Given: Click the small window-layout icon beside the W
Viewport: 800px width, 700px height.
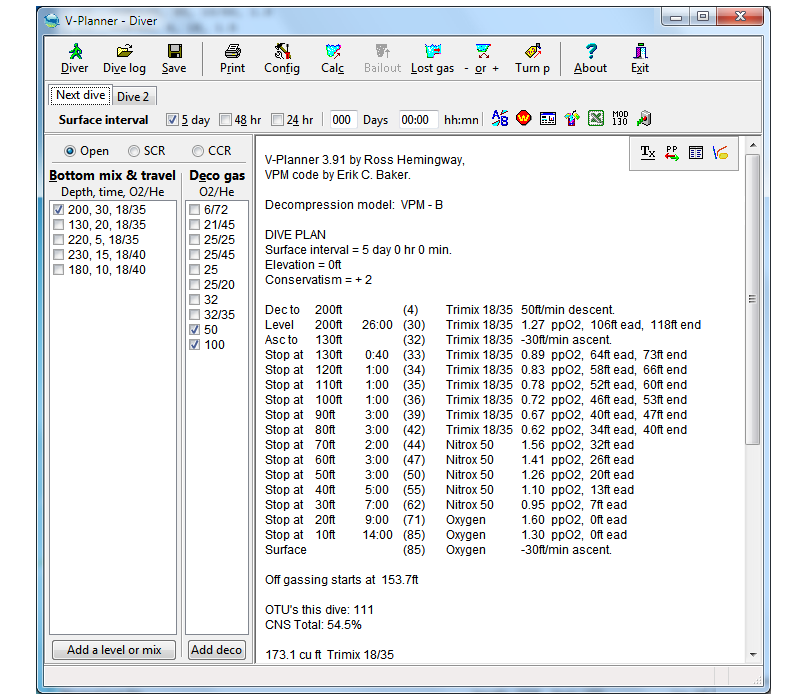Looking at the screenshot, I should coord(547,119).
